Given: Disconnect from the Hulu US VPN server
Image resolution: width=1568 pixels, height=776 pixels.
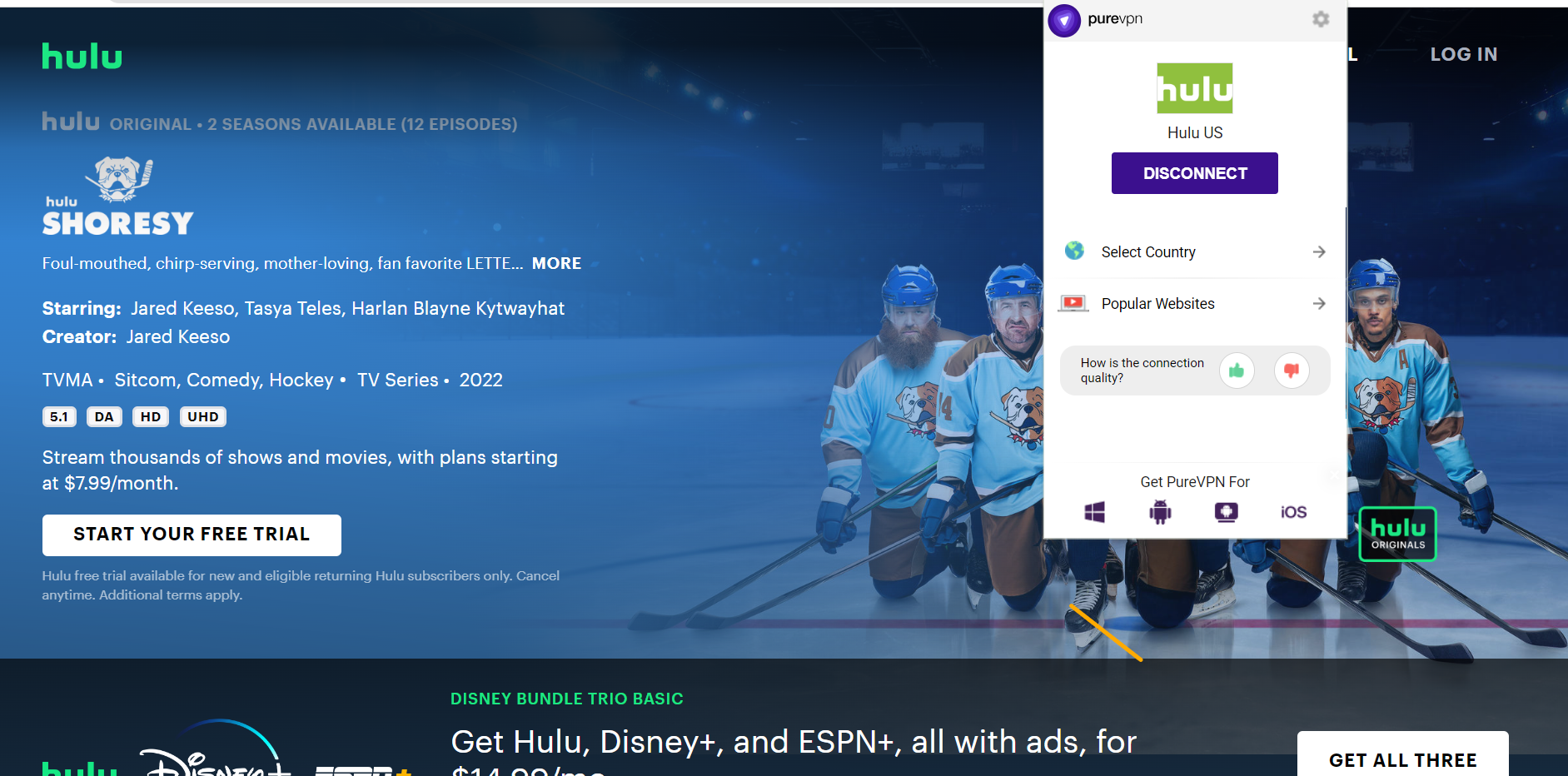Looking at the screenshot, I should 1194,172.
